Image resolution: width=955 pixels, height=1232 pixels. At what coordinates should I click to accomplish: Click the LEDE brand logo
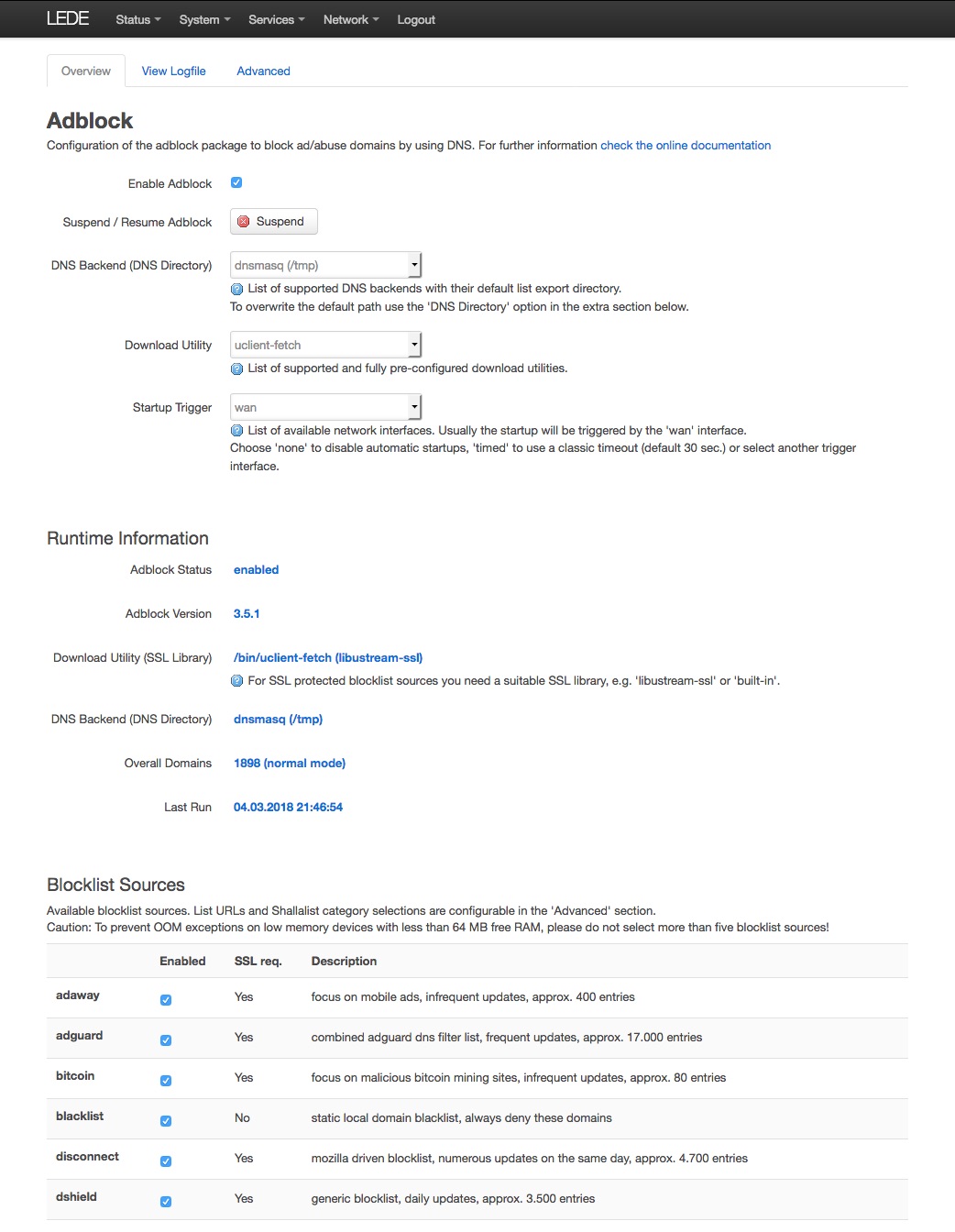tap(68, 19)
